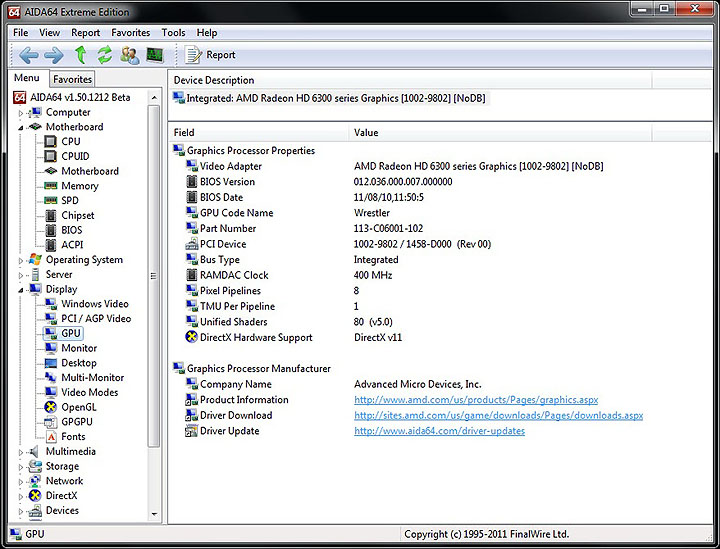
Task: Expand the Operating System node
Action: [x=20, y=260]
